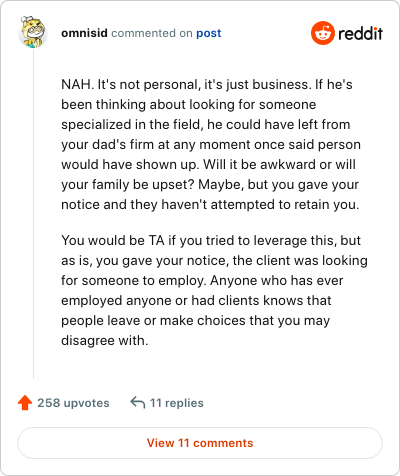400x476 pixels.
Task: Click the line ending "attempted to retain you."
Action: pyautogui.click(x=210, y=204)
